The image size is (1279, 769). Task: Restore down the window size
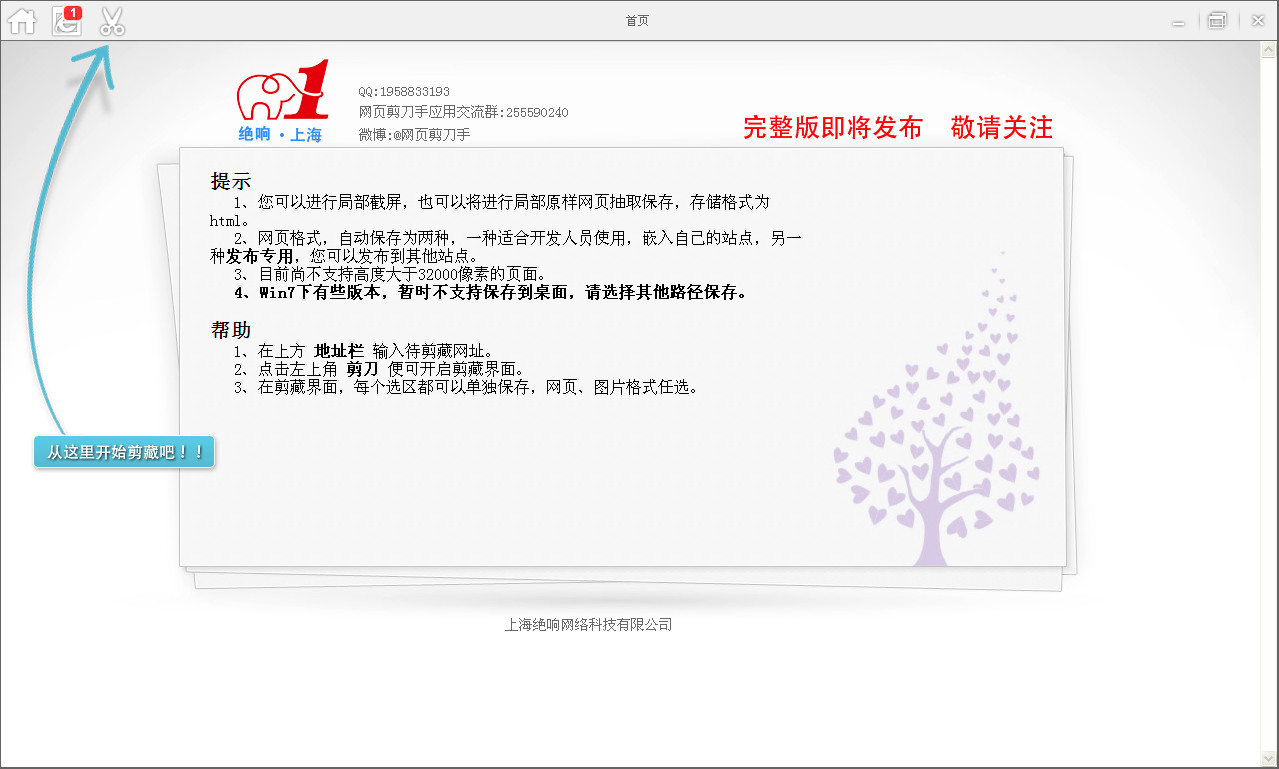coord(1217,21)
